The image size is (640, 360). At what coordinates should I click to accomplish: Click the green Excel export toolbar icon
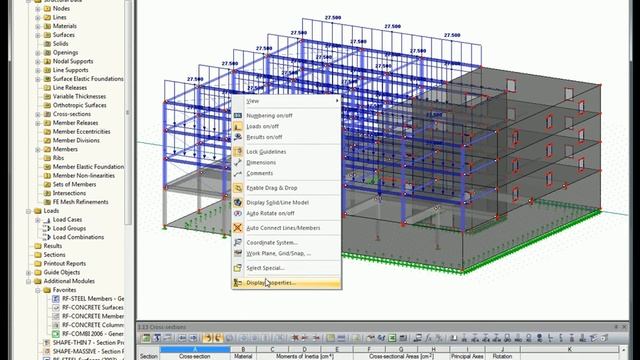pyautogui.click(x=392, y=338)
